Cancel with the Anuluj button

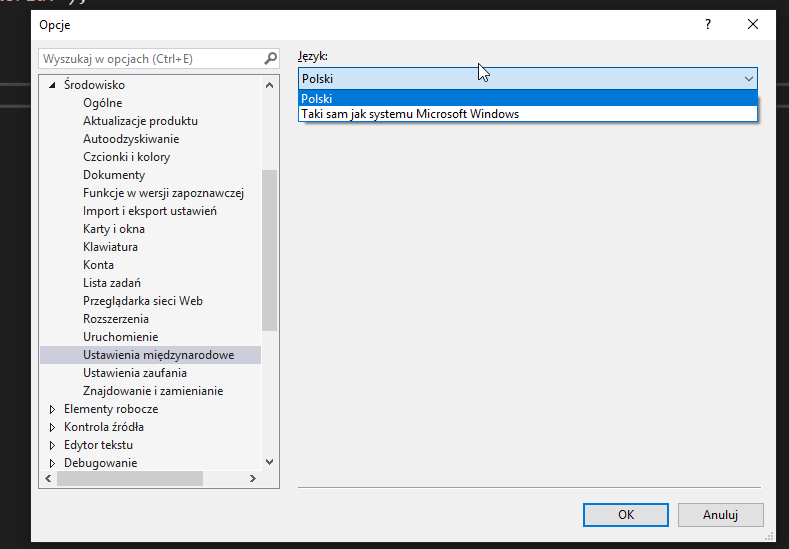tap(720, 515)
